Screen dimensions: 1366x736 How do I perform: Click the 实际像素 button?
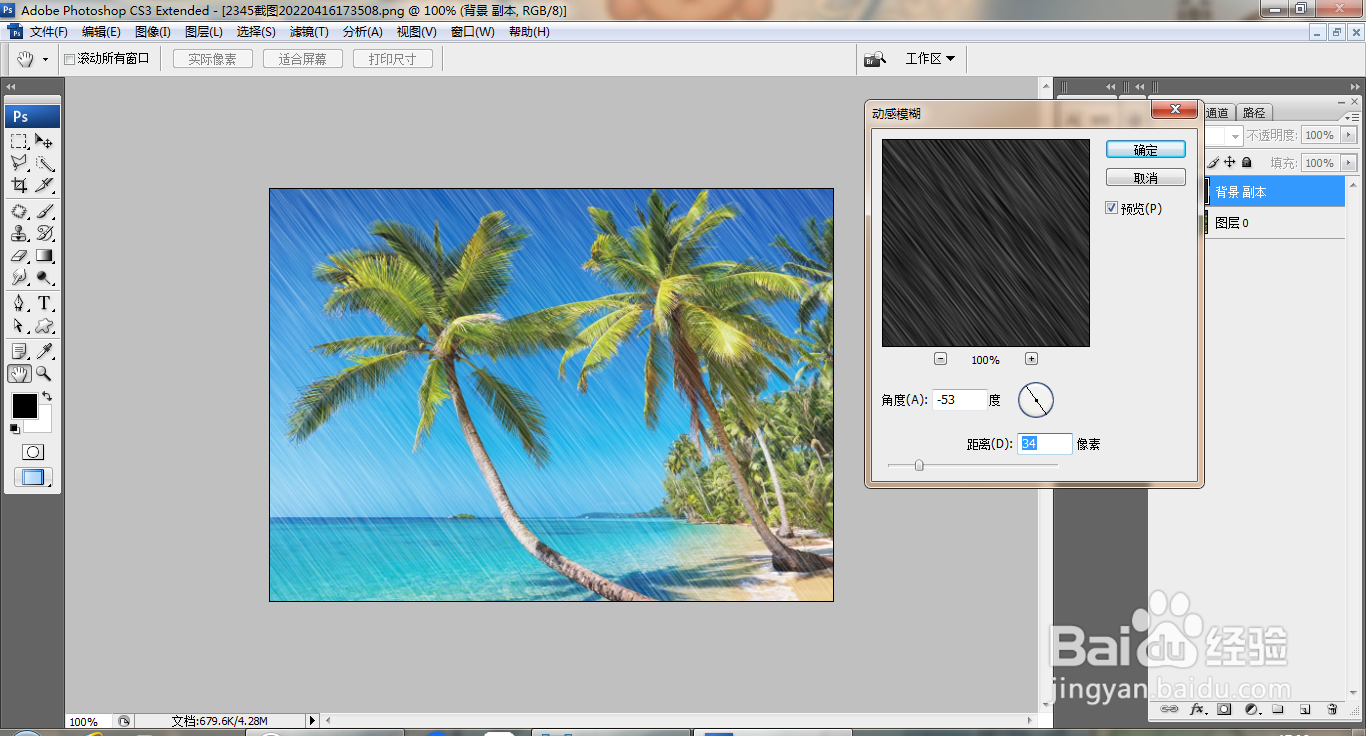(x=213, y=59)
